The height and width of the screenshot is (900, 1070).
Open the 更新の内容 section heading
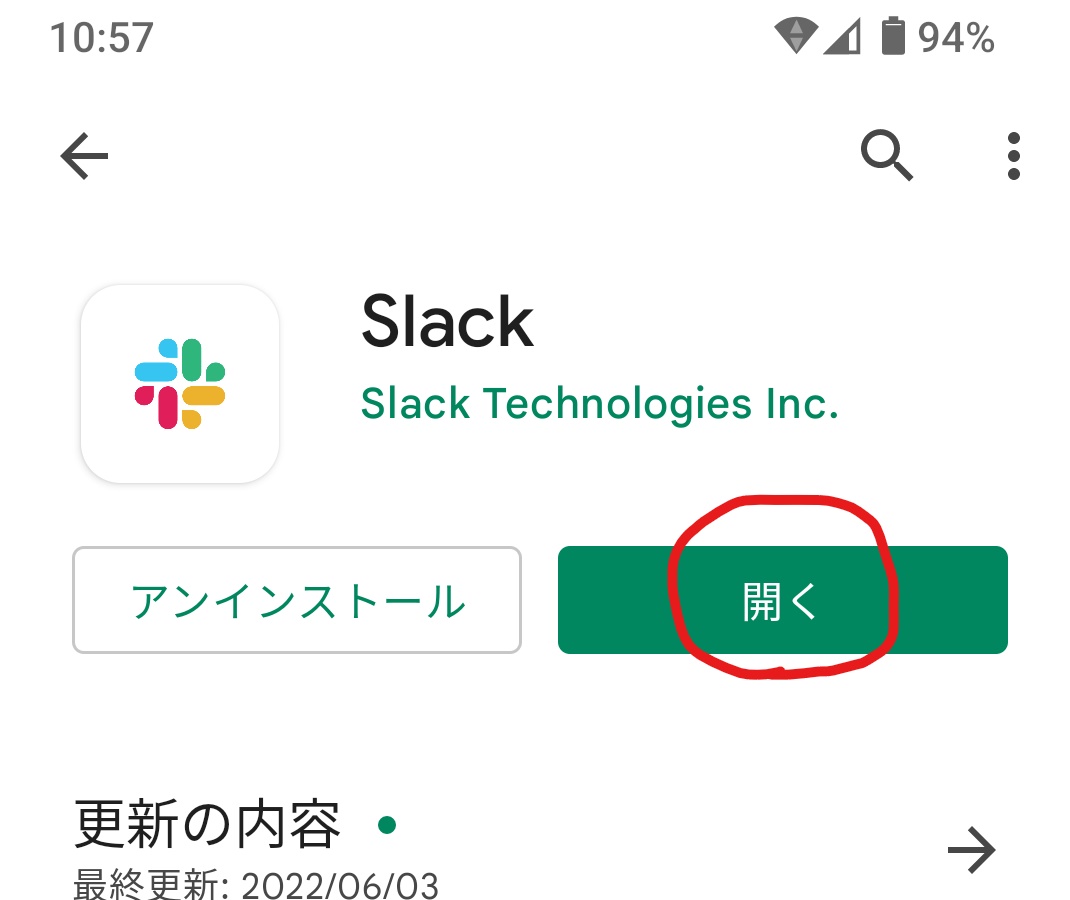(207, 824)
